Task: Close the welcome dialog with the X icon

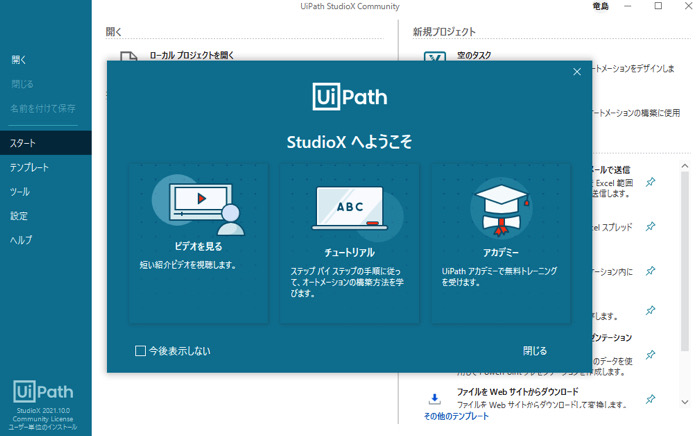Action: coord(577,72)
